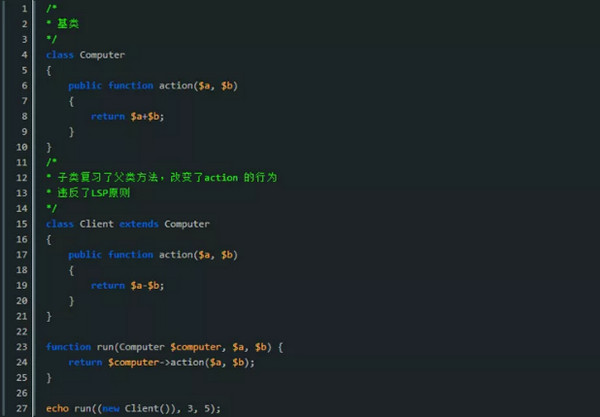Click line number 15 in the gutter
Screen dimensions: 600x417
pos(21,223)
